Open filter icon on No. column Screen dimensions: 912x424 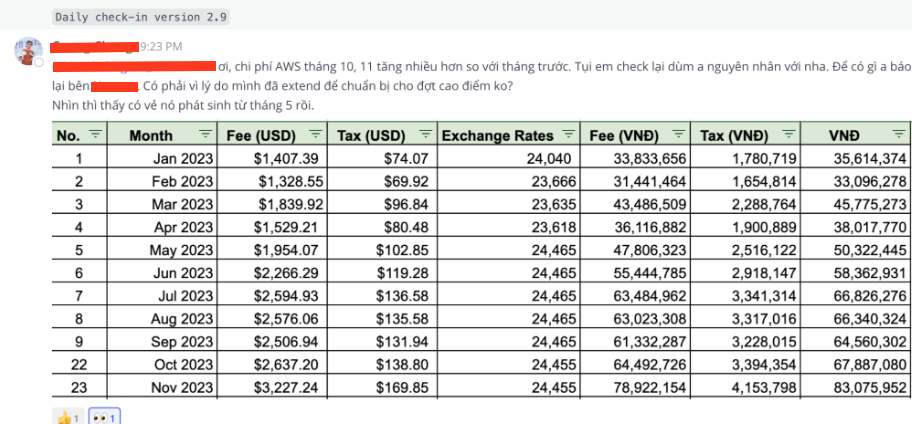95,134
